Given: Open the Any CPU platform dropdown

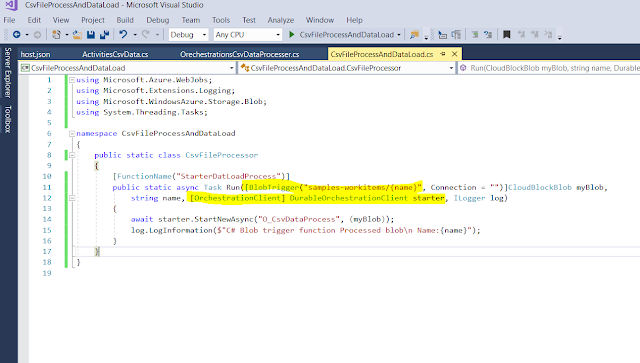Looking at the screenshot, I should pyautogui.click(x=248, y=35).
